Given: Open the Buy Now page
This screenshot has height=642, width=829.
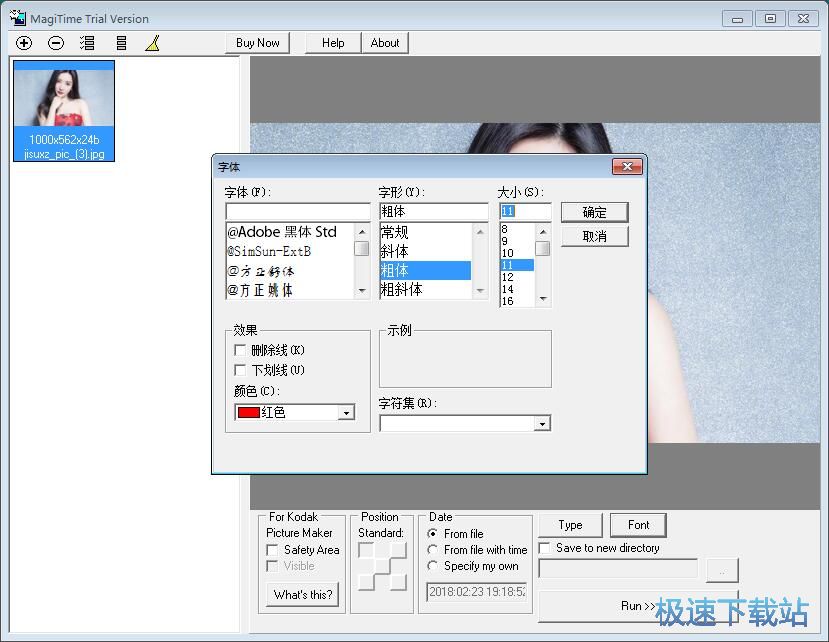Looking at the screenshot, I should click(257, 43).
